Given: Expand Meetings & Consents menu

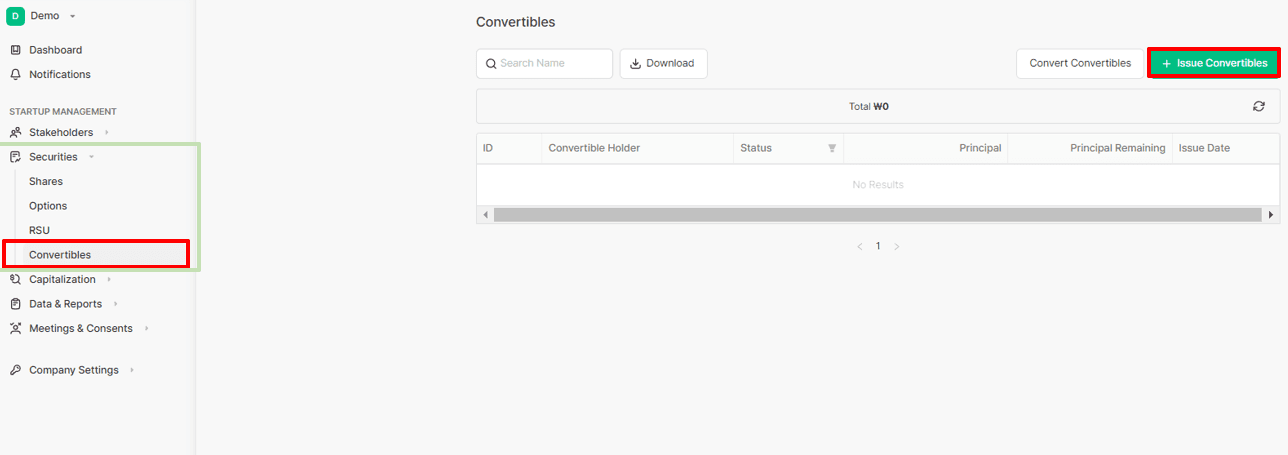Looking at the screenshot, I should coord(80,328).
